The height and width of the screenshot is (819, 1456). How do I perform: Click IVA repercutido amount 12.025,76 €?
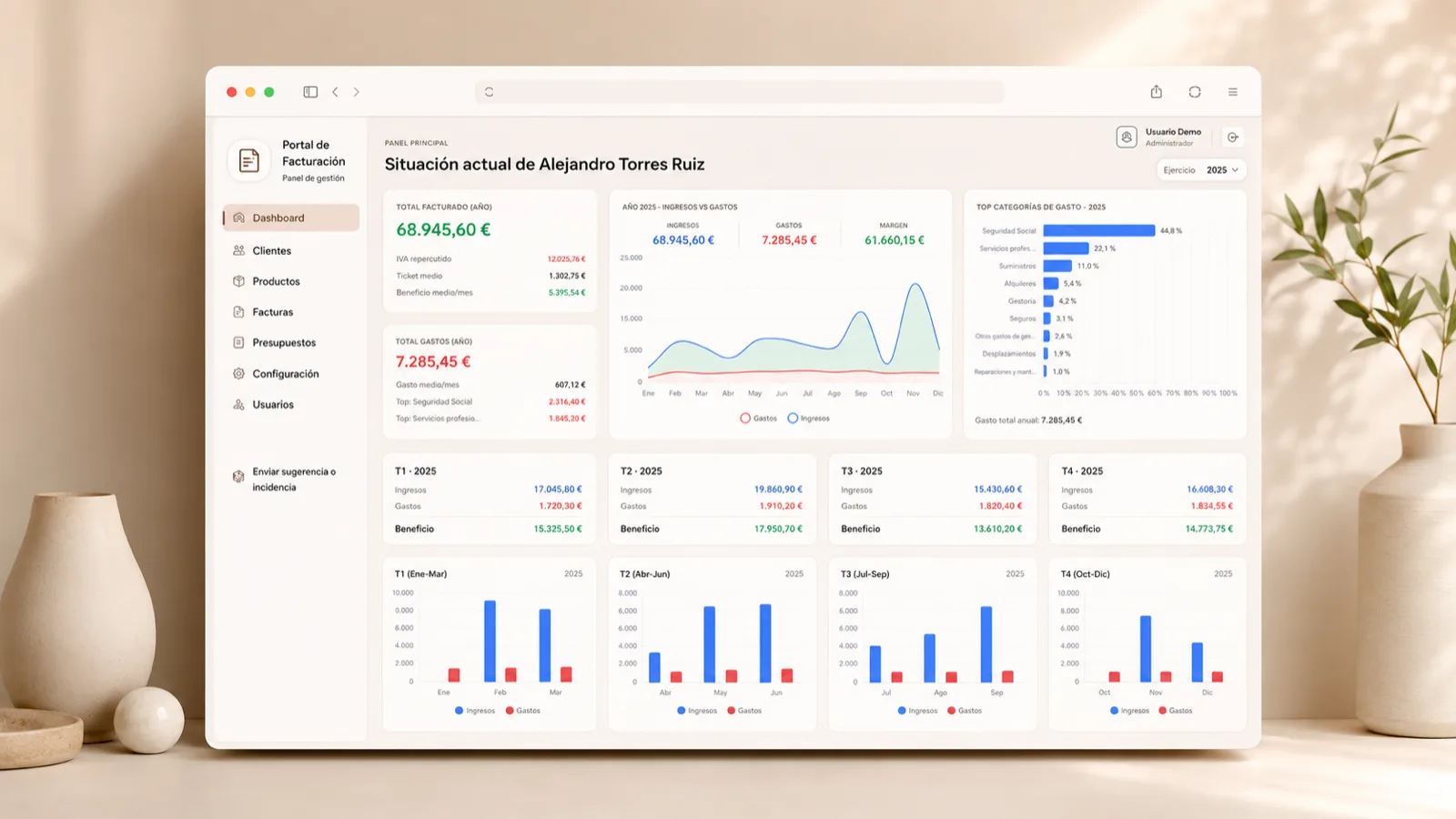point(566,259)
